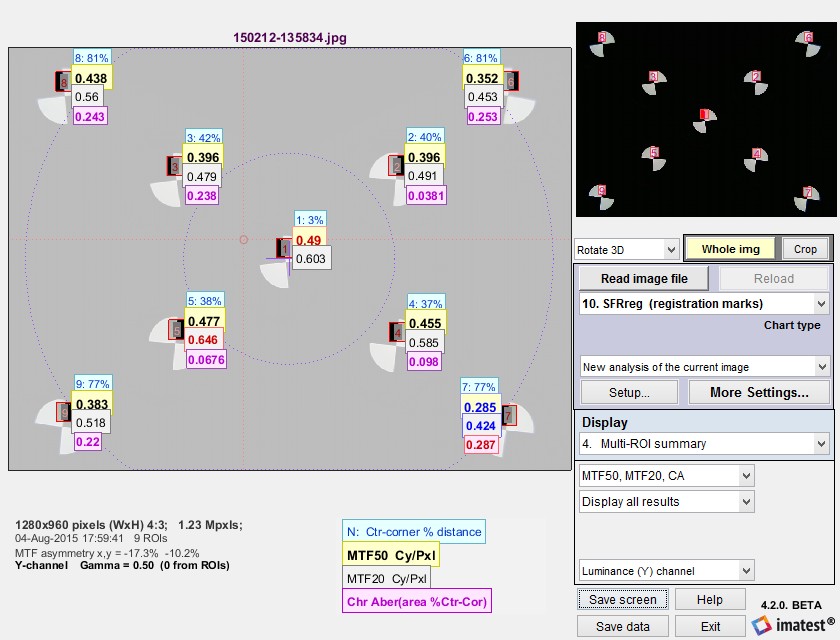Click ROI 6 marker in main image
Image resolution: width=840 pixels, height=640 pixels.
point(511,81)
